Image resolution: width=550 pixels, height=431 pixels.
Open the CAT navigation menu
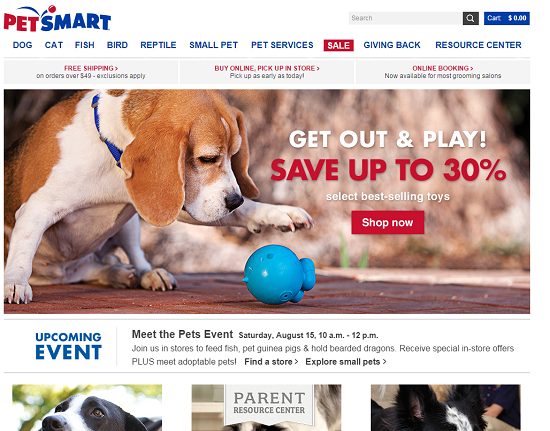[54, 45]
